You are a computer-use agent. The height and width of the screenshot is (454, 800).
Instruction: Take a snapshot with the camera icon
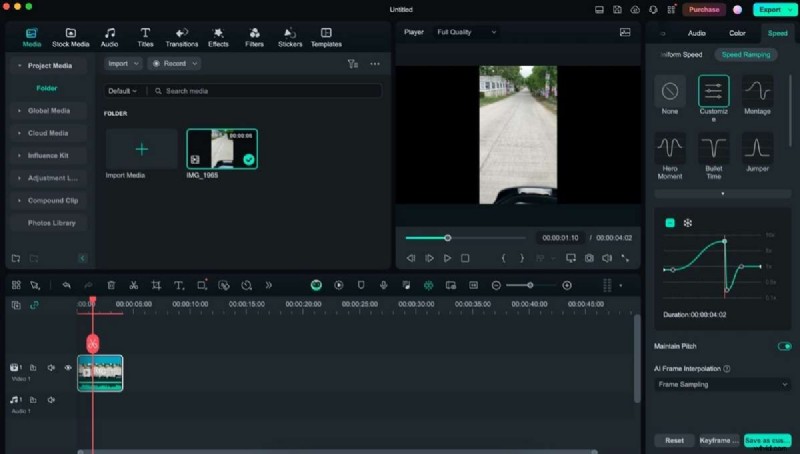click(x=589, y=258)
